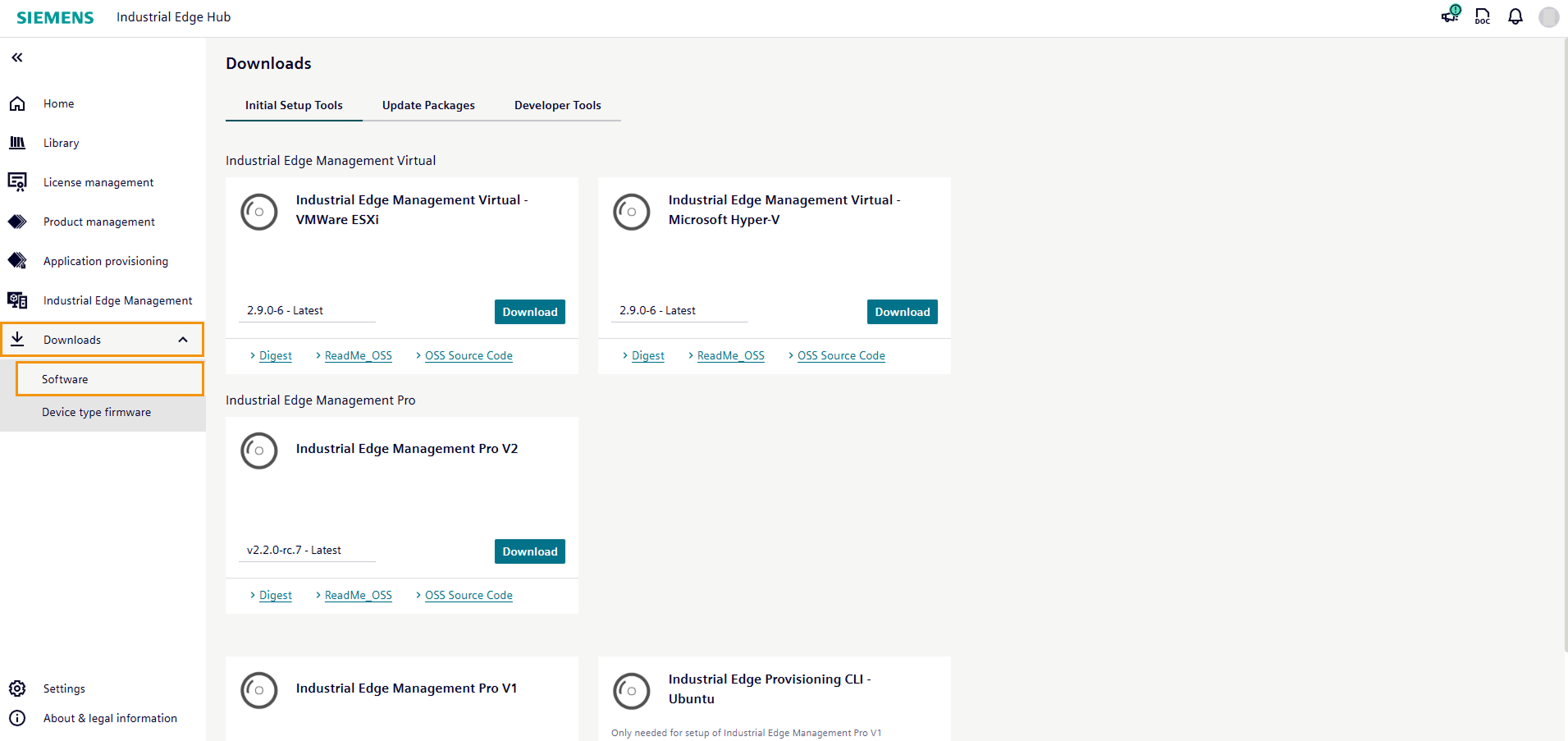Click the Industrial Edge Management Pro V1 title
The image size is (1568, 741).
click(x=407, y=688)
